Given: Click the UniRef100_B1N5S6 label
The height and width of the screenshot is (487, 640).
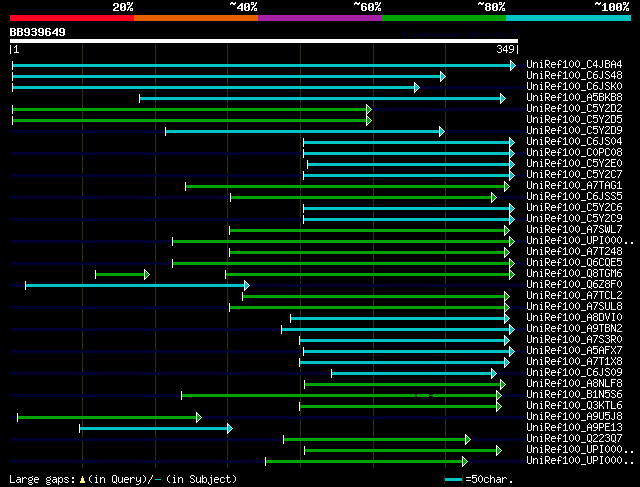Looking at the screenshot, I should (x=574, y=395).
